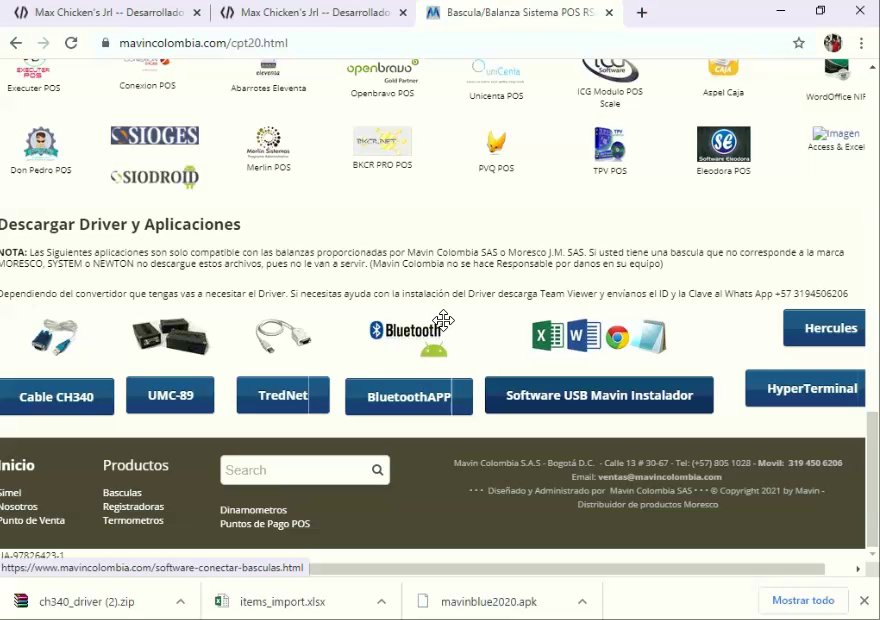The image size is (880, 620).
Task: Click the Word icon above Software USB
Action: 583,336
